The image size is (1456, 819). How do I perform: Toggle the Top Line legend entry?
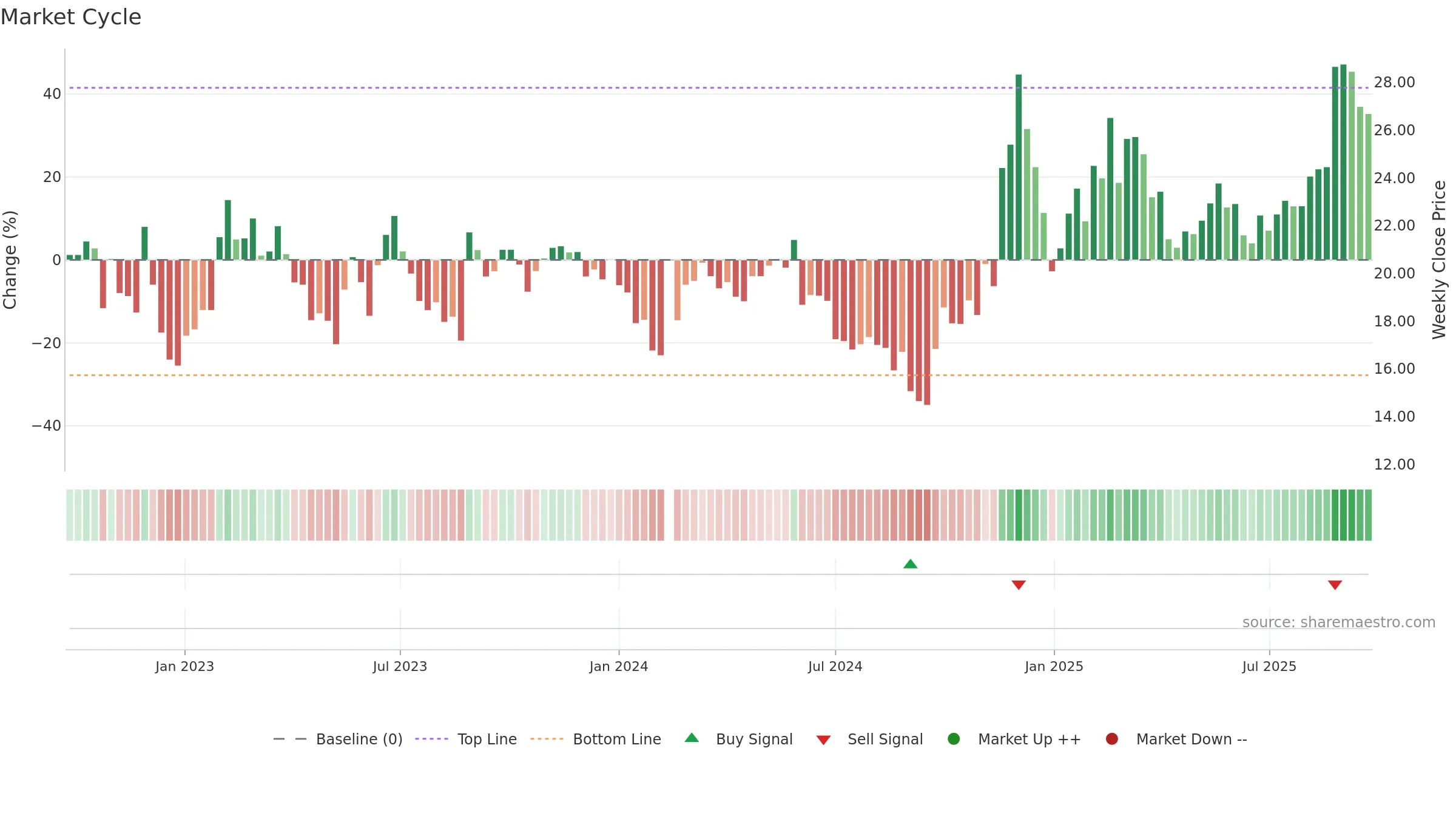487,739
